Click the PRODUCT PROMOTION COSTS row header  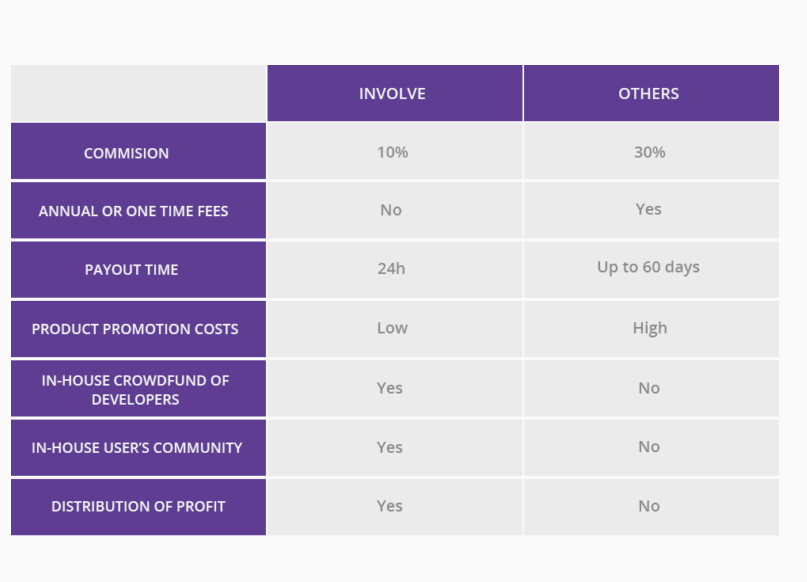(x=138, y=329)
